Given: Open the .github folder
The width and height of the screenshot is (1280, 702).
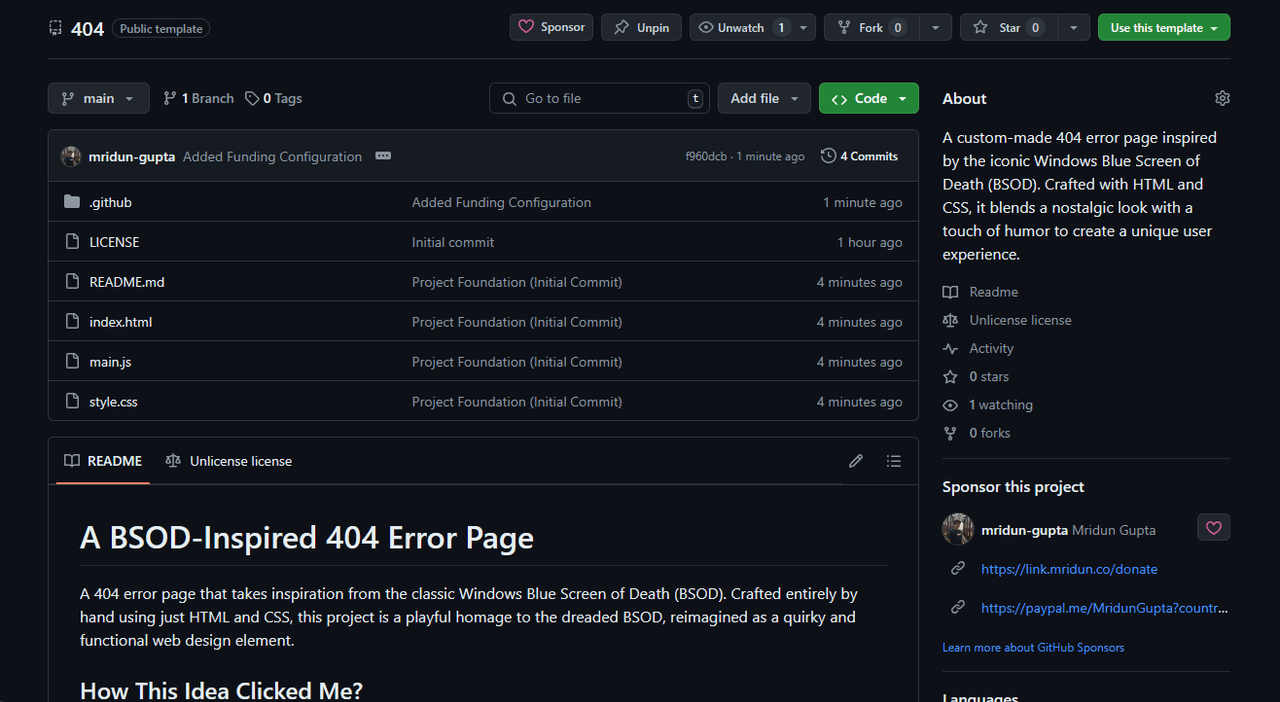Looking at the screenshot, I should (110, 202).
